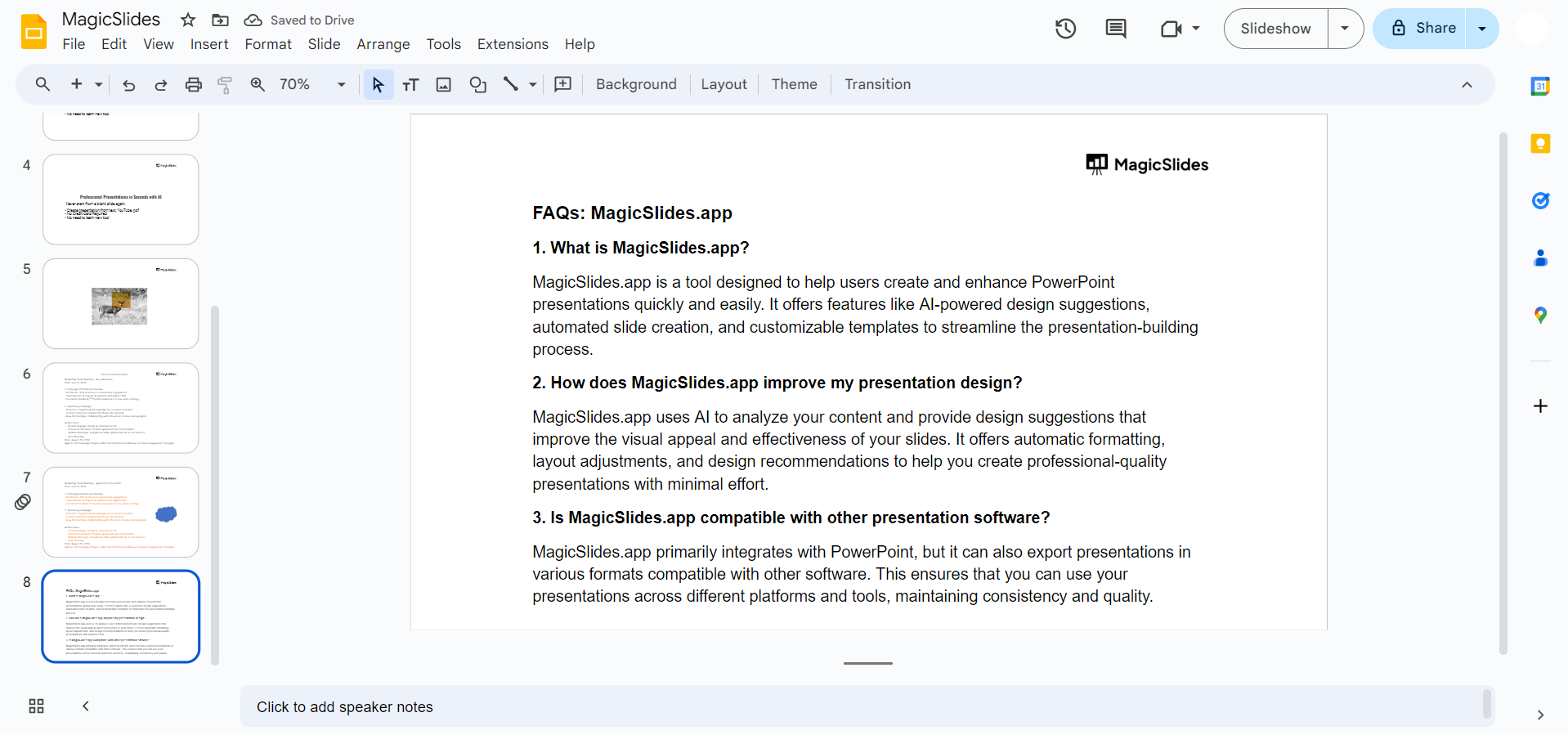
Task: Open the Shape tool
Action: (x=478, y=84)
